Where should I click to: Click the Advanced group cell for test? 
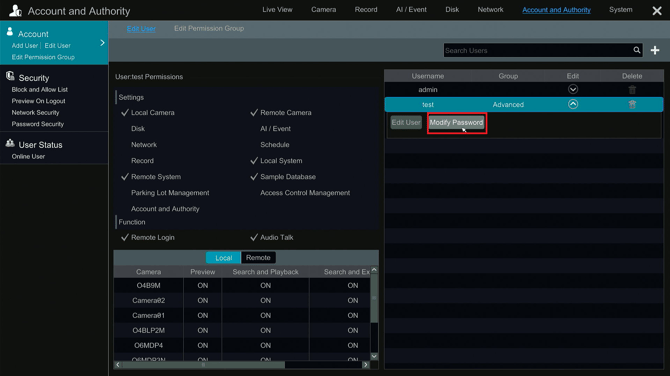click(x=508, y=105)
